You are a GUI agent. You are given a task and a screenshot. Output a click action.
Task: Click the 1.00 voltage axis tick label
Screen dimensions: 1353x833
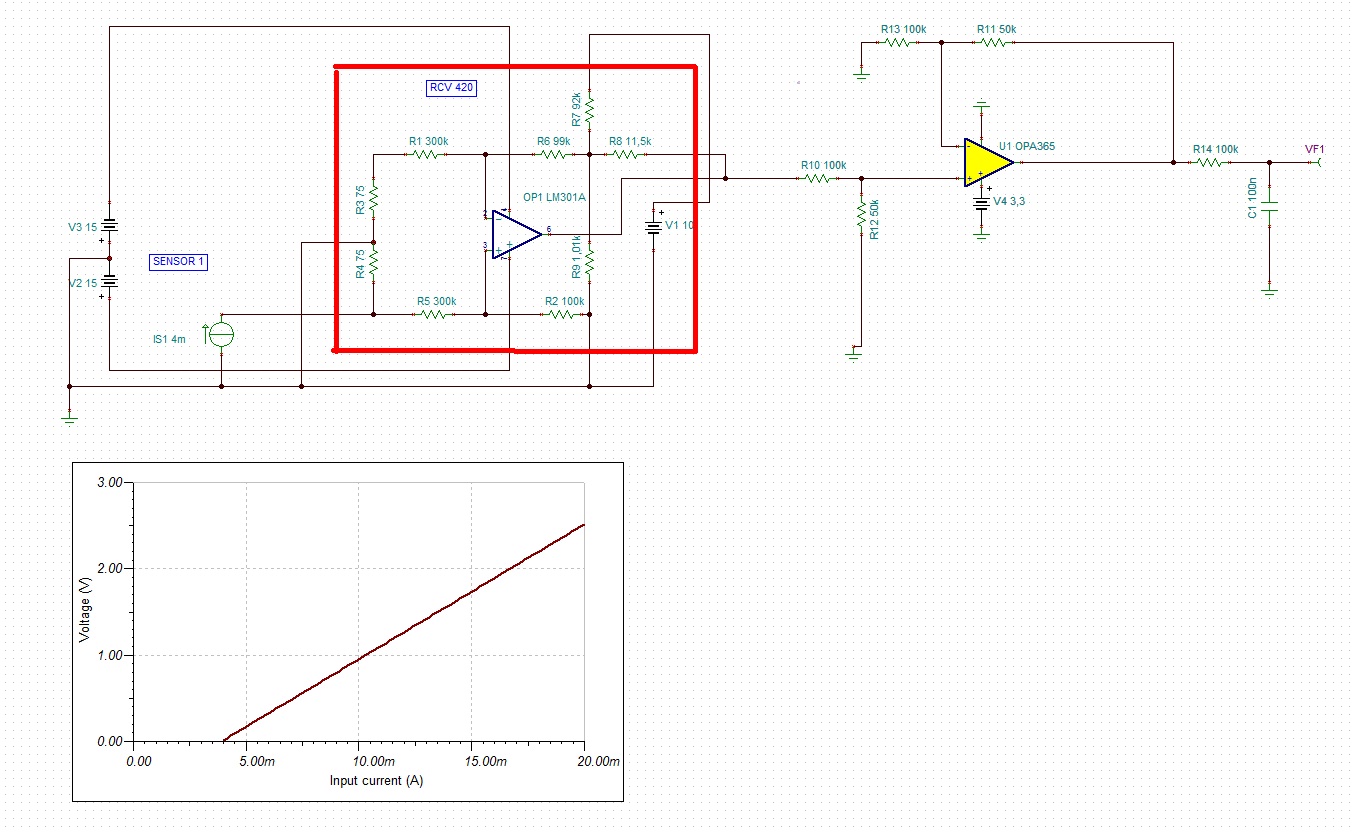coord(108,656)
